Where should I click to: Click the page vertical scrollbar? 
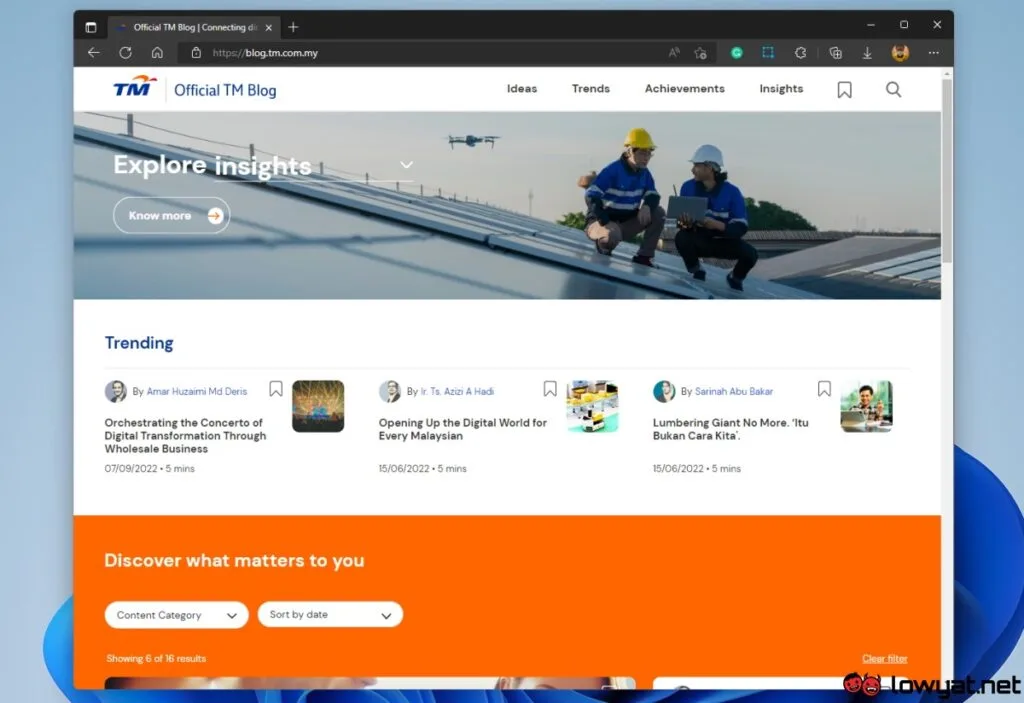[947, 170]
